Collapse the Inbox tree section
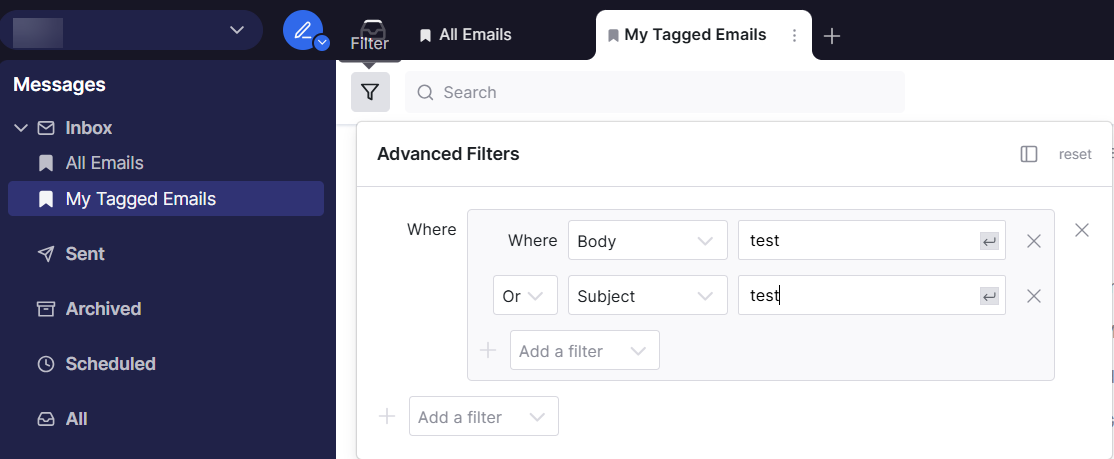This screenshot has height=459, width=1114. point(21,128)
